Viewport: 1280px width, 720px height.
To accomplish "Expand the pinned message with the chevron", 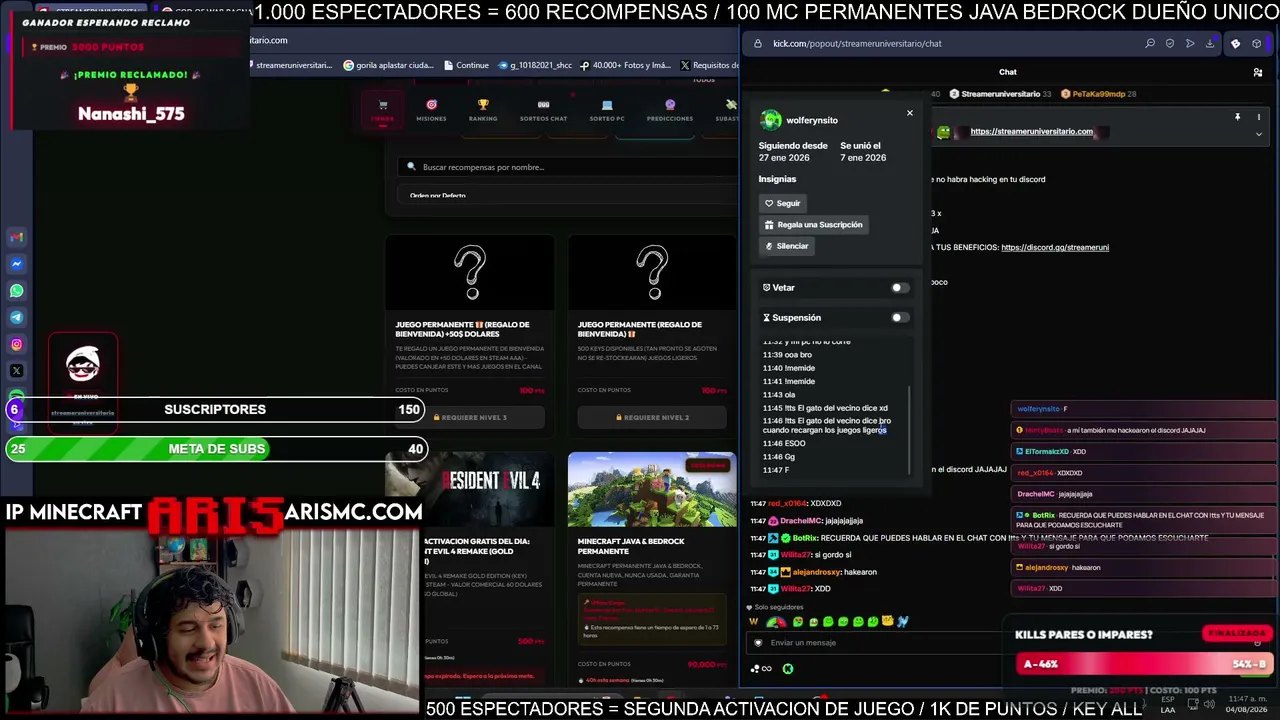I will pos(1258,134).
